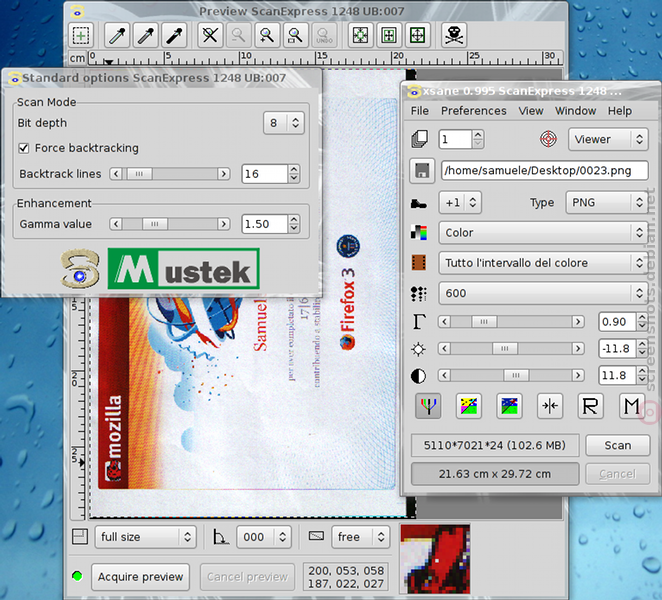
Task: Click the Scan button
Action: [x=618, y=445]
